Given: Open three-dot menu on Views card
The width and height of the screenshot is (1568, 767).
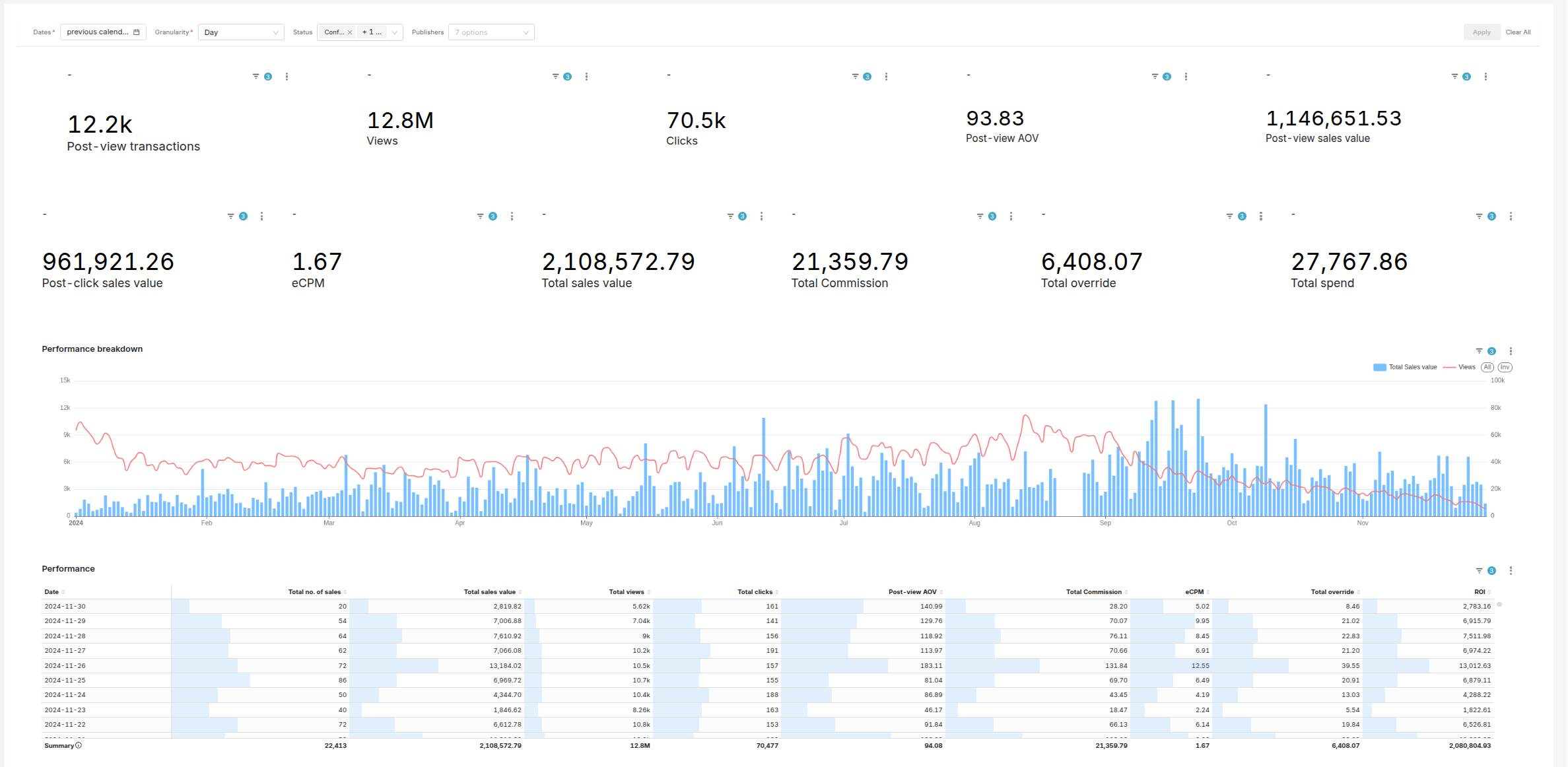Looking at the screenshot, I should pos(586,77).
